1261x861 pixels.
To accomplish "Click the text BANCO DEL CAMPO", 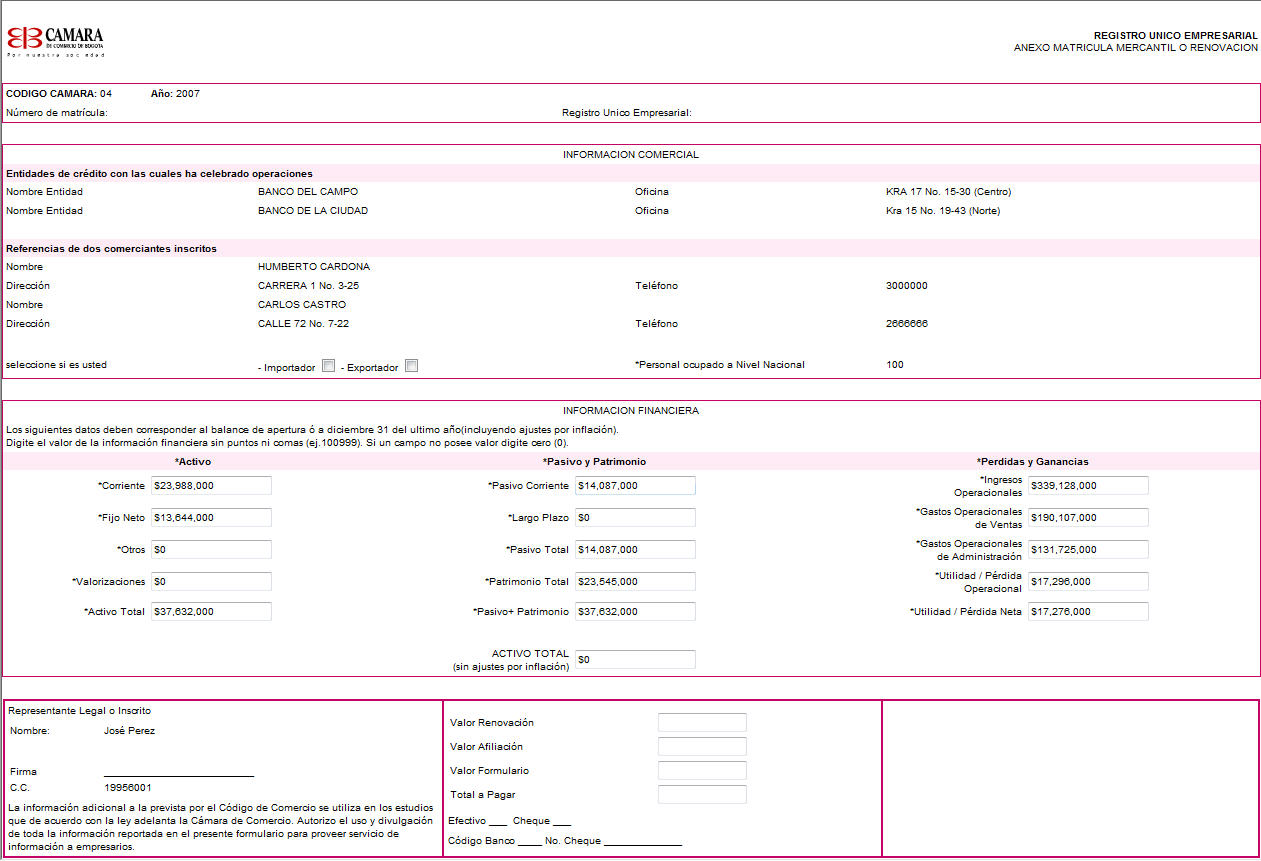I will (308, 192).
